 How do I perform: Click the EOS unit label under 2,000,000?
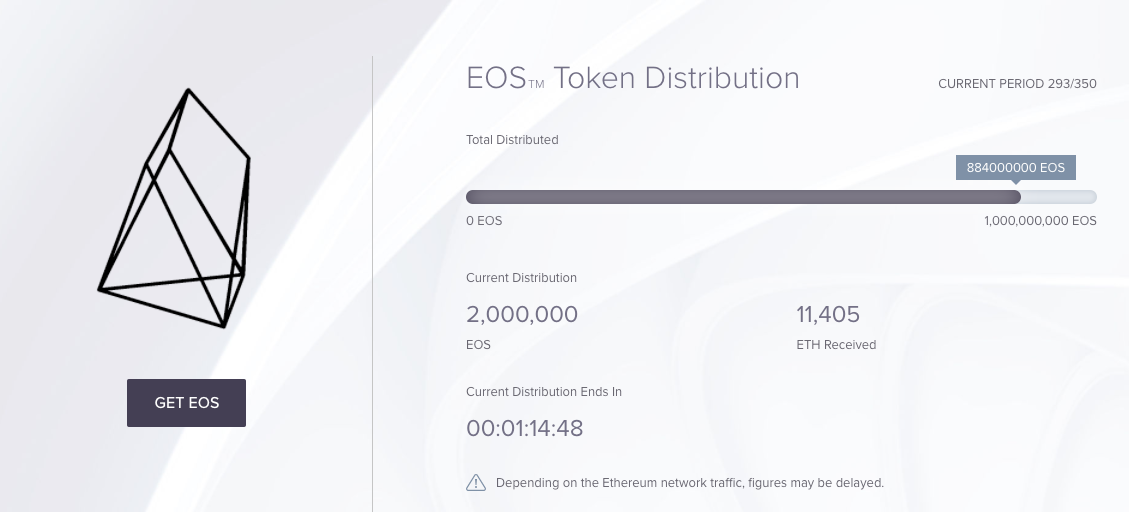point(478,345)
